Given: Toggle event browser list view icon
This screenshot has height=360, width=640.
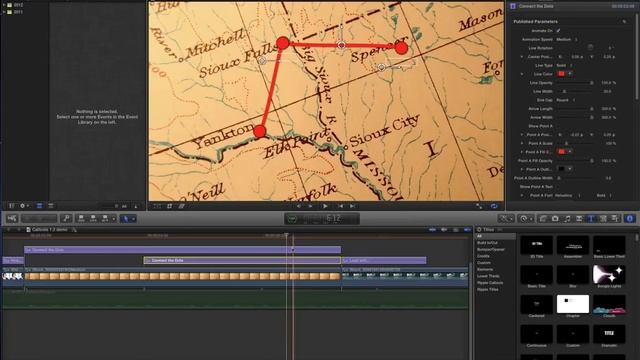Looking at the screenshot, I should [x=51, y=206].
